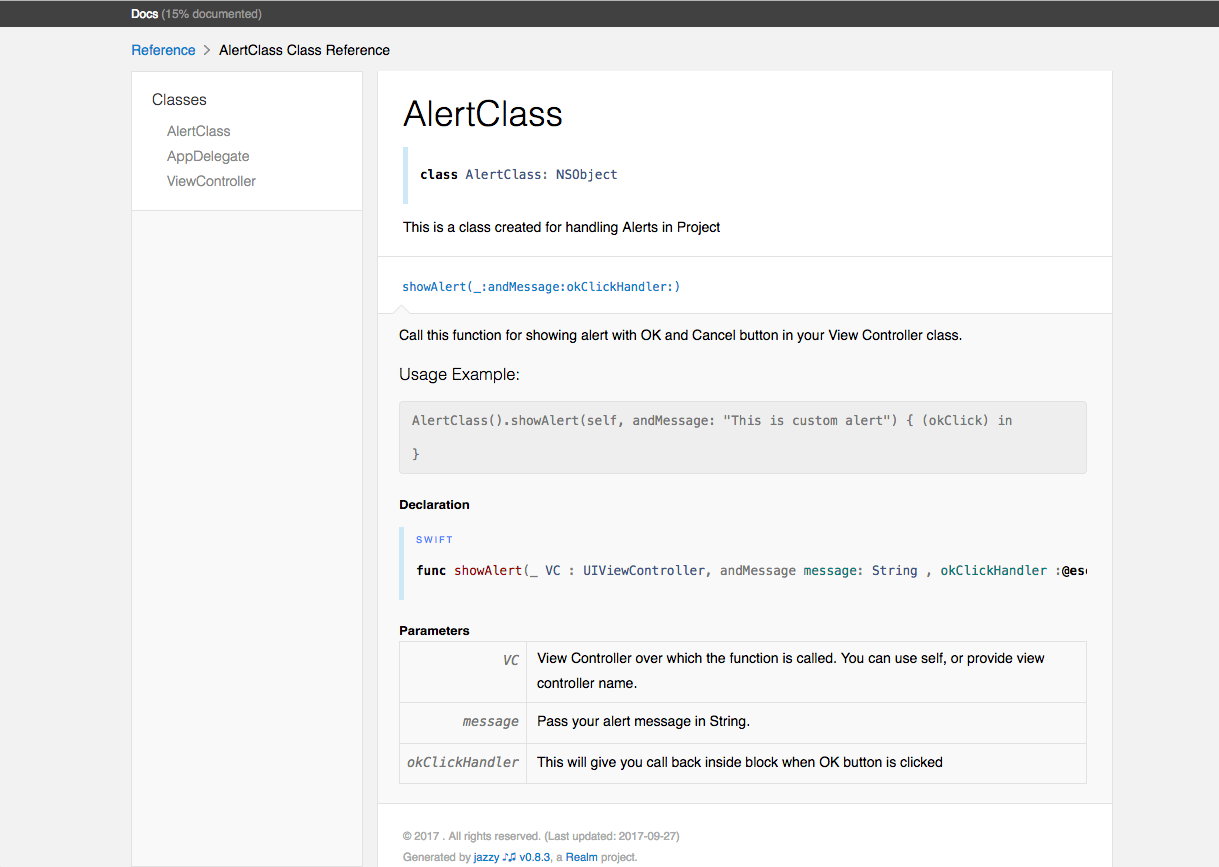Select AlertClass in the sidebar
The height and width of the screenshot is (867, 1219).
(198, 131)
